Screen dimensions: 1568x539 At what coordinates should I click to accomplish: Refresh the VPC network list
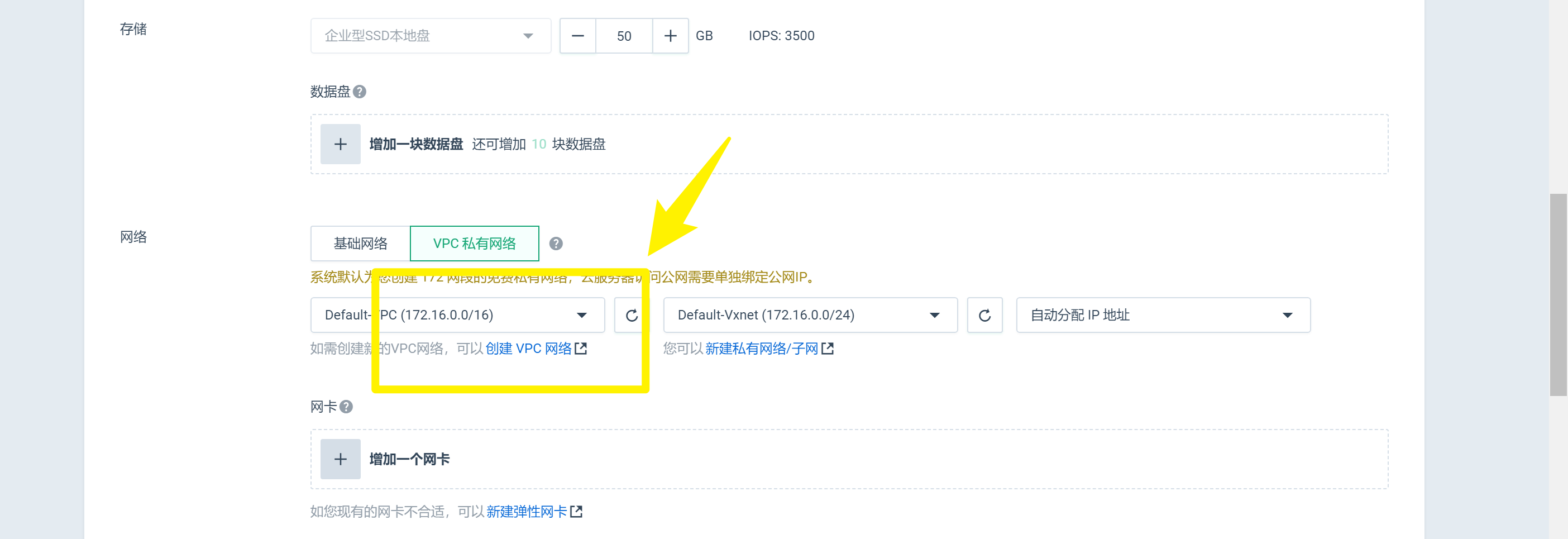point(632,315)
